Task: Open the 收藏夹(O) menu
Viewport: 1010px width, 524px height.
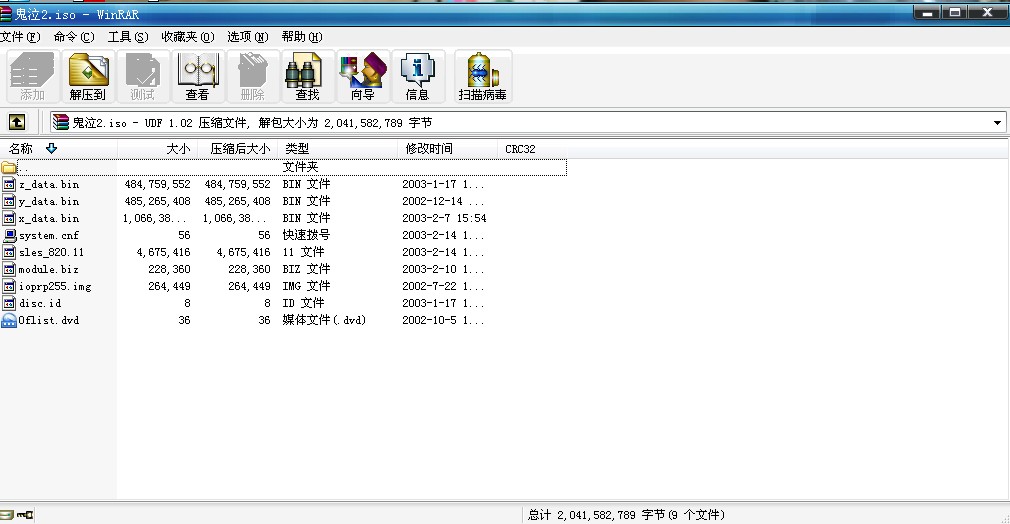Action: (x=187, y=37)
